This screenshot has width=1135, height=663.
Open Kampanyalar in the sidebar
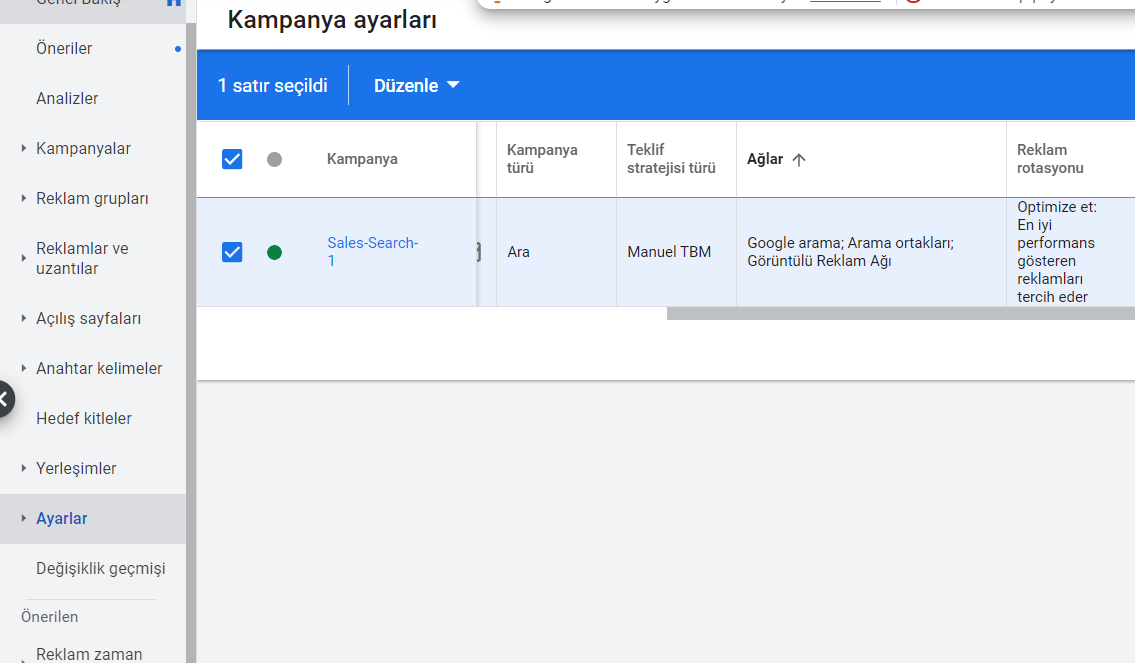click(x=83, y=148)
